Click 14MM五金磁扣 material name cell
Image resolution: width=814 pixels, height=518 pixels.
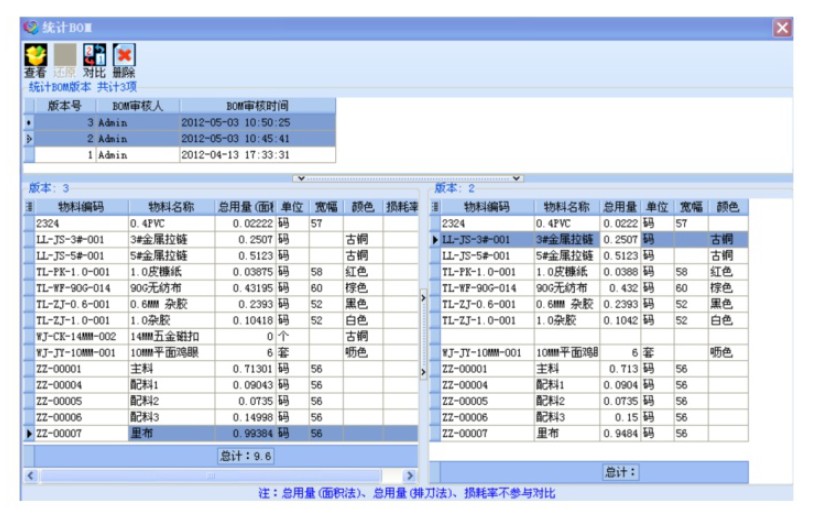171,336
